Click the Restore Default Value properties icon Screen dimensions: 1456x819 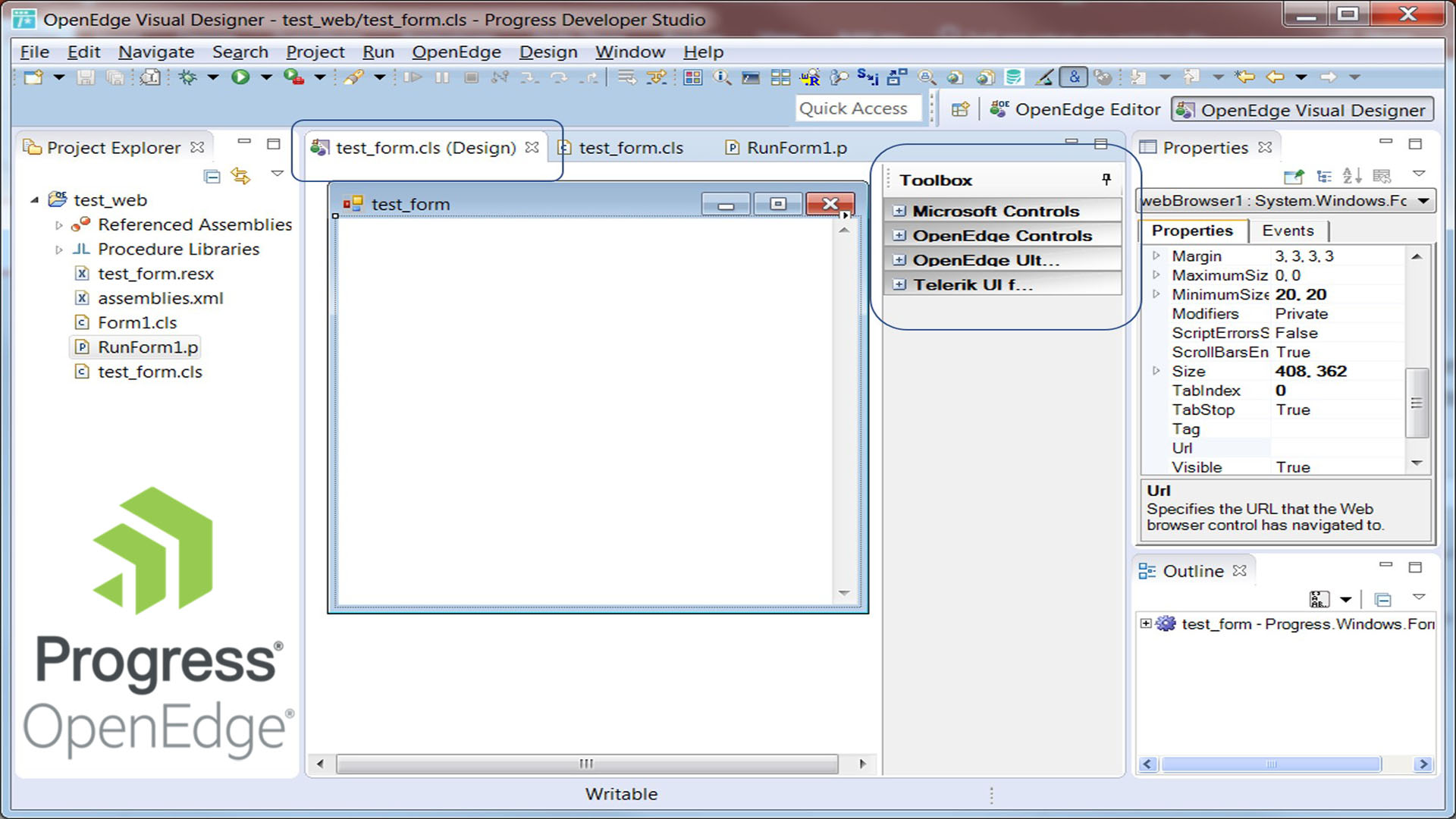(1382, 177)
